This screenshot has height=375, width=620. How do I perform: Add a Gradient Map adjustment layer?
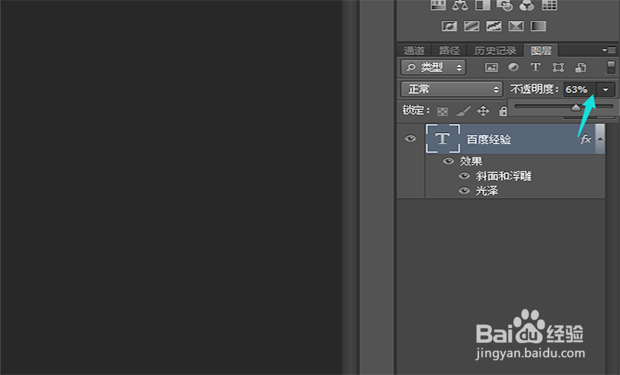point(538,26)
